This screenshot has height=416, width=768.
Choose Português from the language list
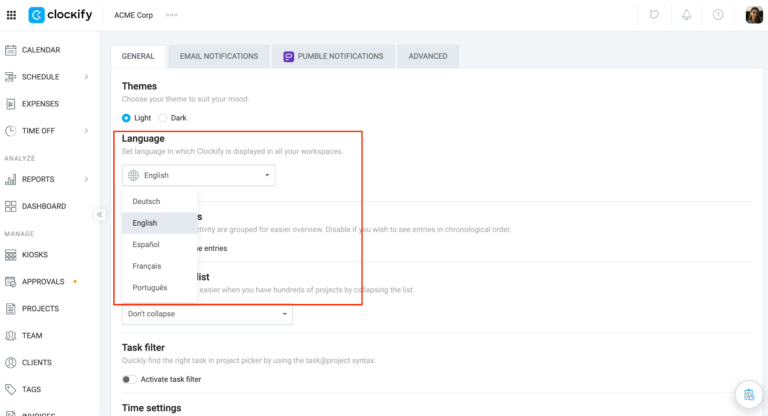tap(159, 288)
